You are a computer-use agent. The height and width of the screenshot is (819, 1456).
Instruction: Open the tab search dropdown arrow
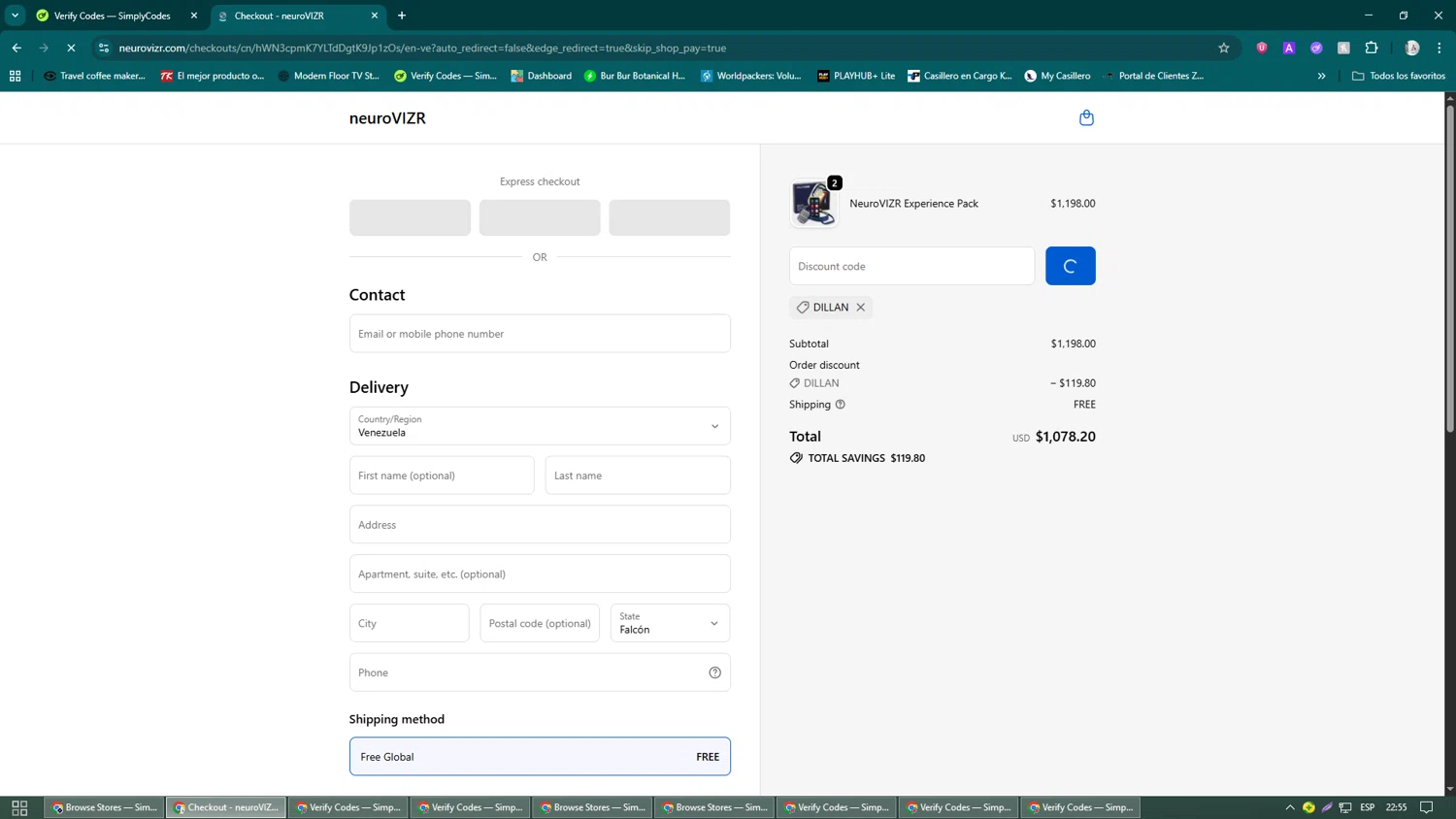(x=15, y=16)
